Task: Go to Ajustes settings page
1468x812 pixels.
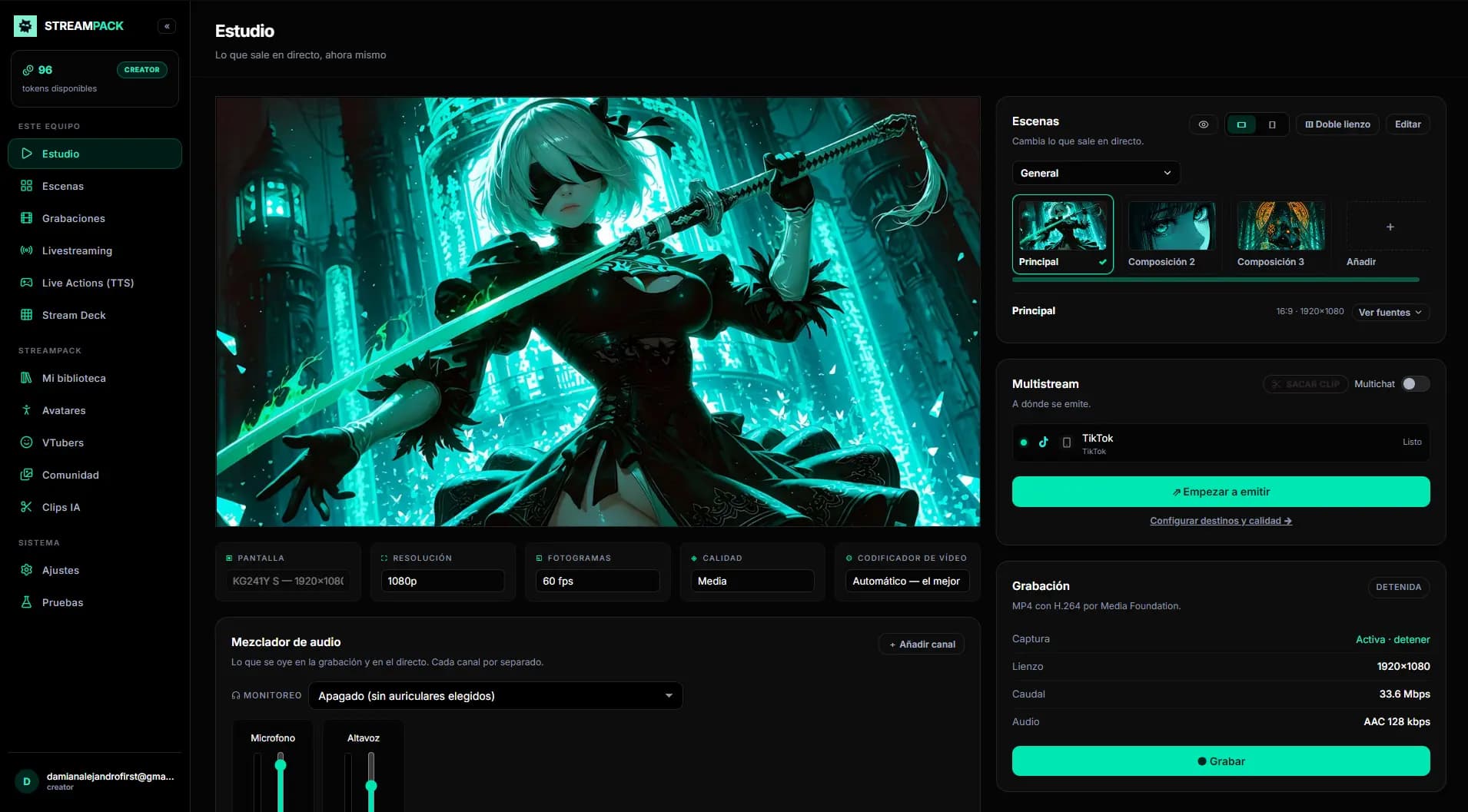Action: 95,570
